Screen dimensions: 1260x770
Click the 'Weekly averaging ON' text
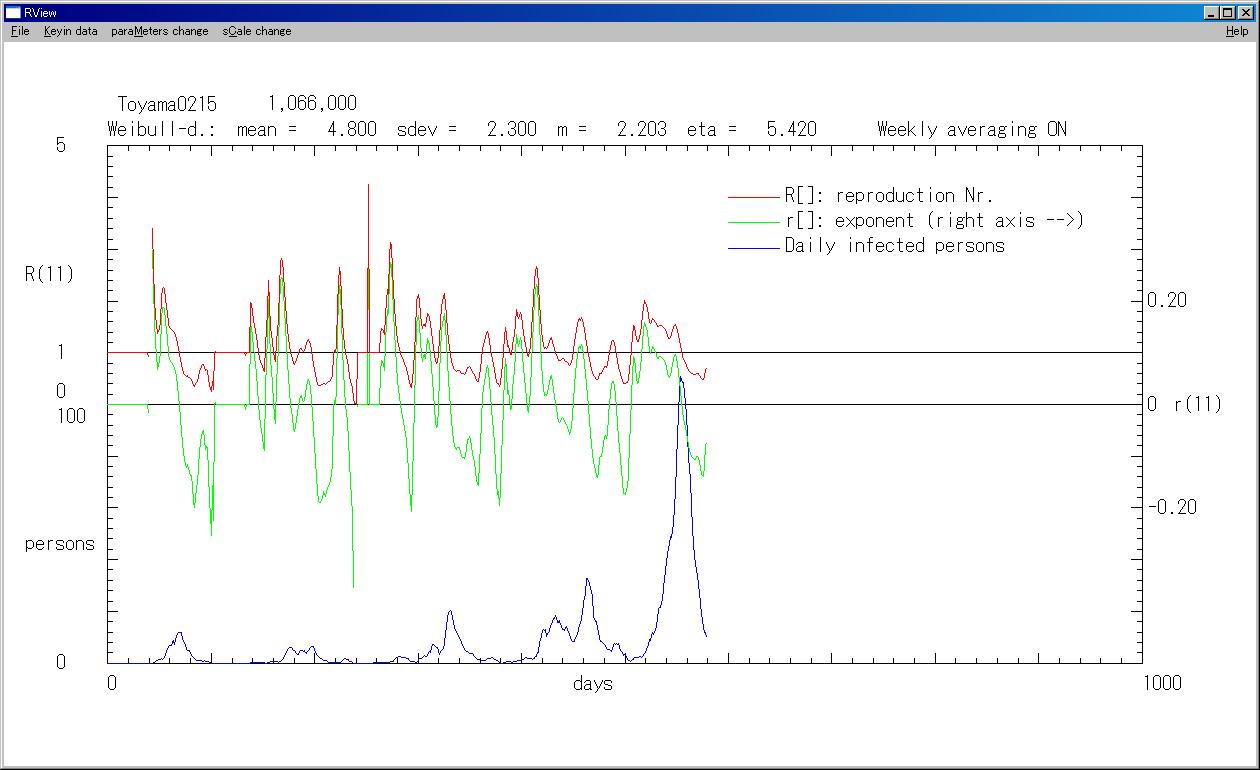(971, 129)
